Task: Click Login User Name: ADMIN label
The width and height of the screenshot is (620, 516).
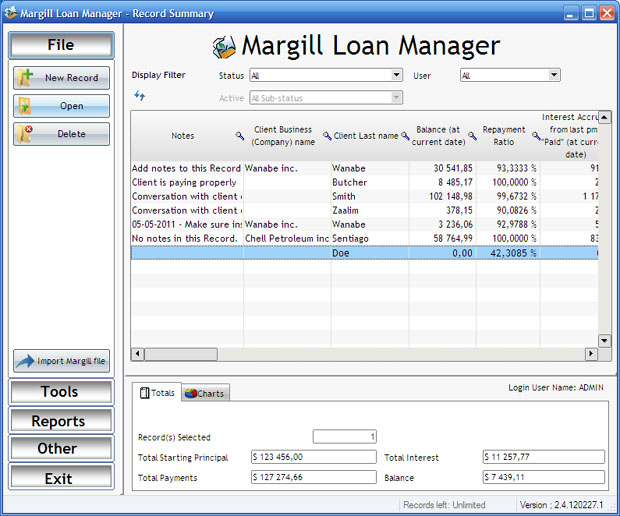Action: click(x=556, y=387)
